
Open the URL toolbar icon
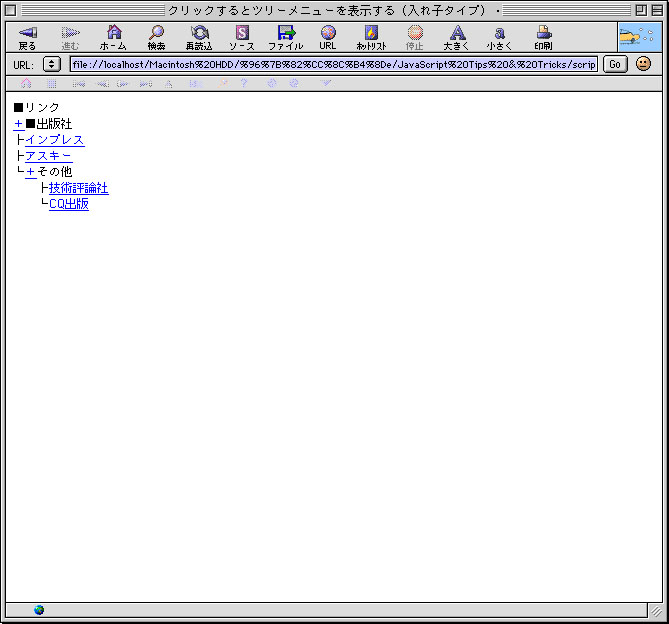point(328,38)
